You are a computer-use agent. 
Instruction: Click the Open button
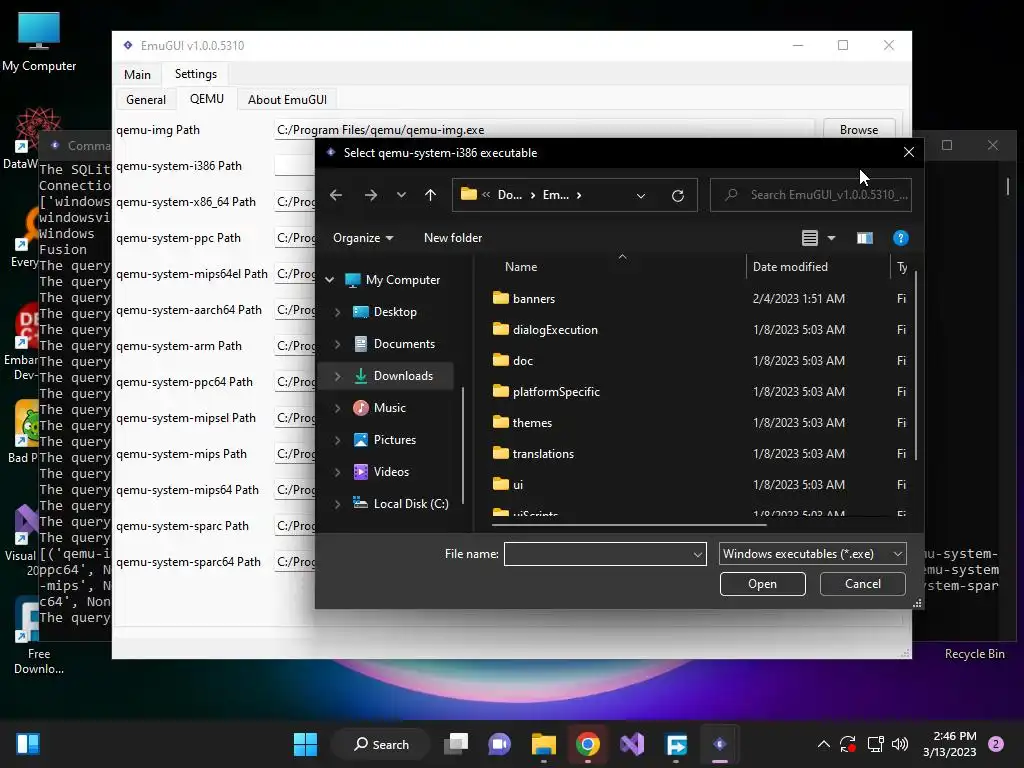click(x=762, y=584)
